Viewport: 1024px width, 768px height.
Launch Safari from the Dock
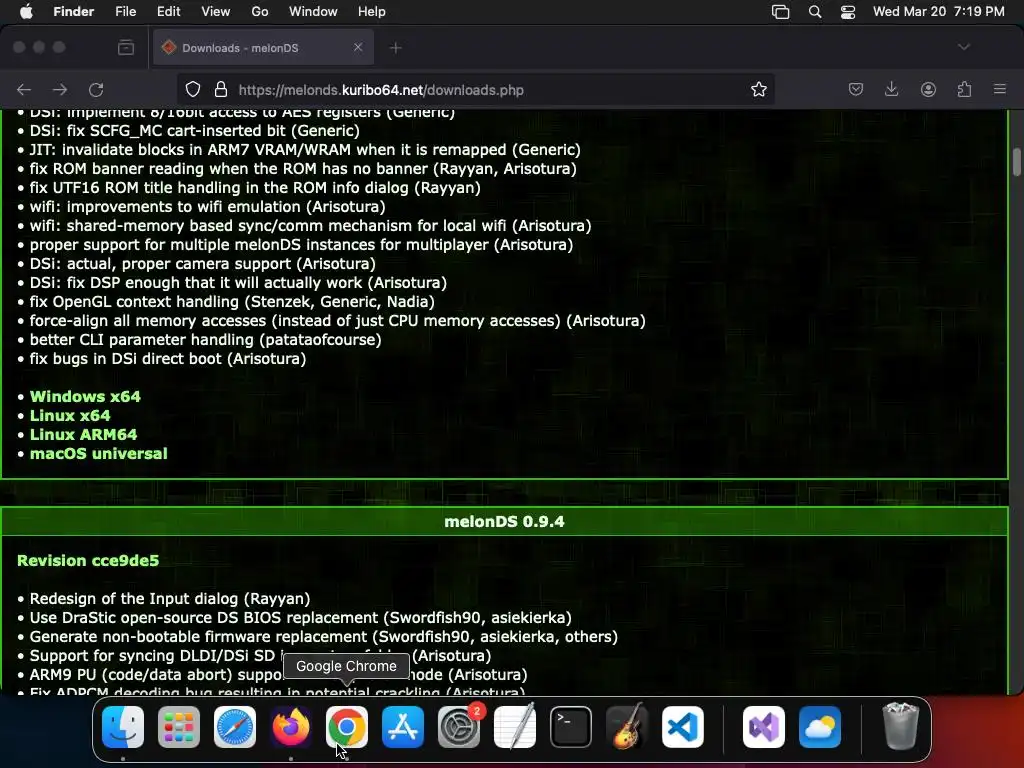click(235, 727)
